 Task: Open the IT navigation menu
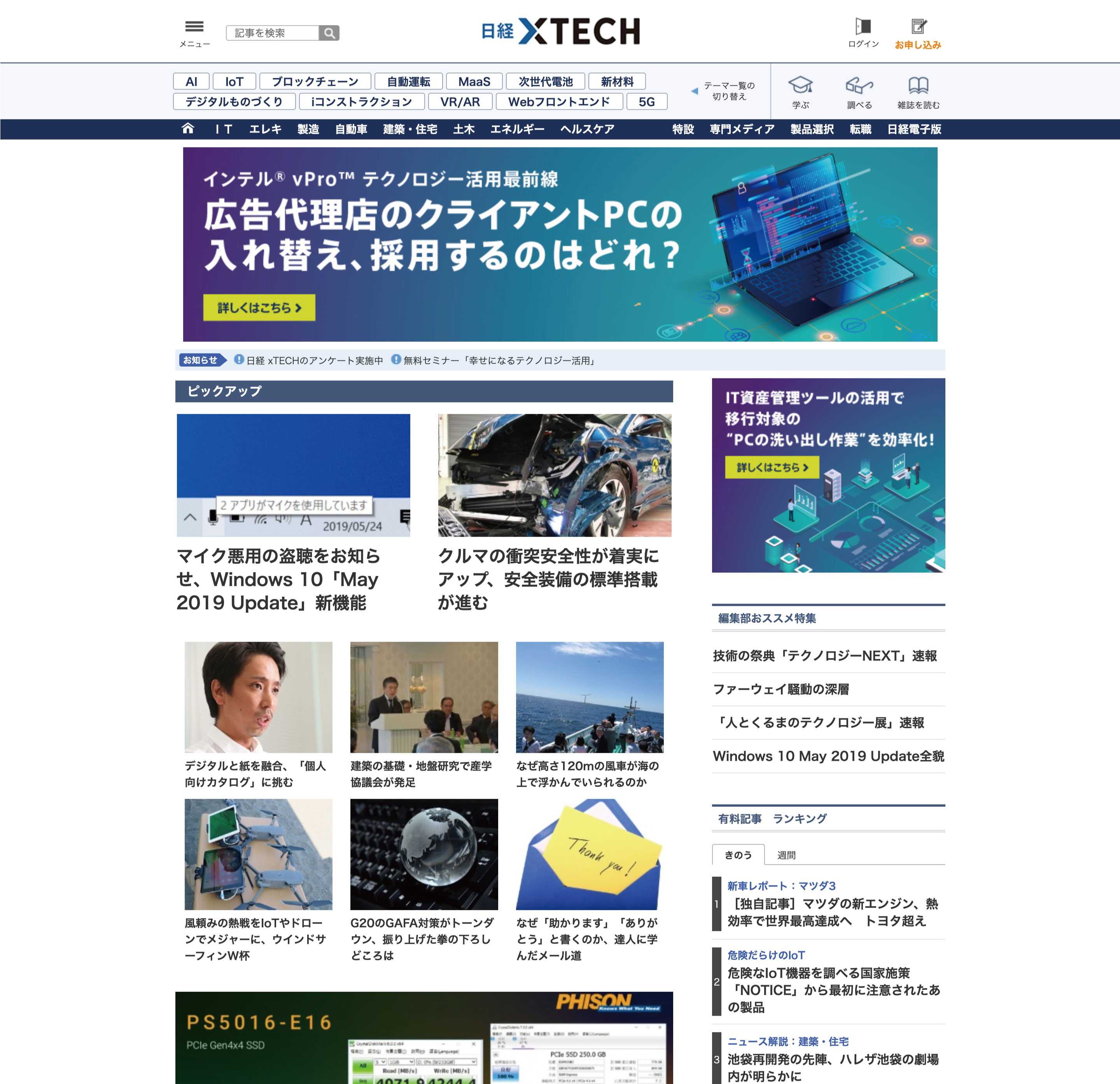point(224,129)
